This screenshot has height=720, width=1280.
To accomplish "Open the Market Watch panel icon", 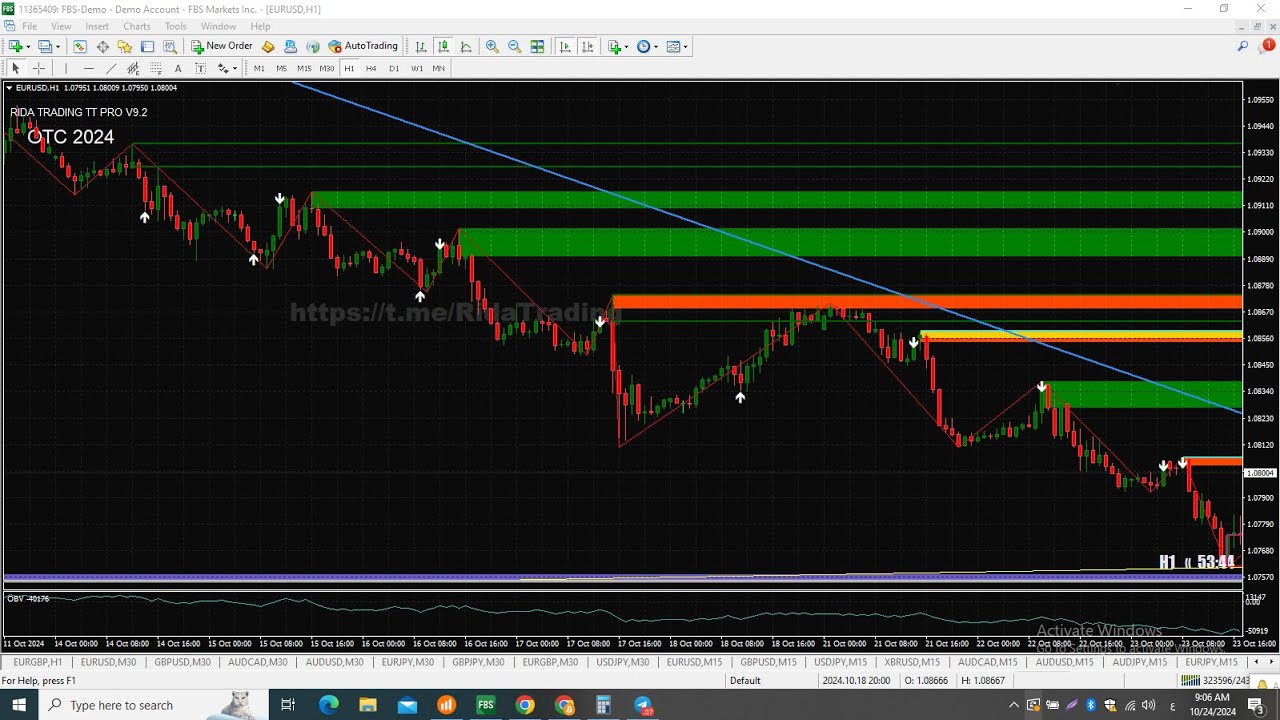I will click(x=80, y=46).
